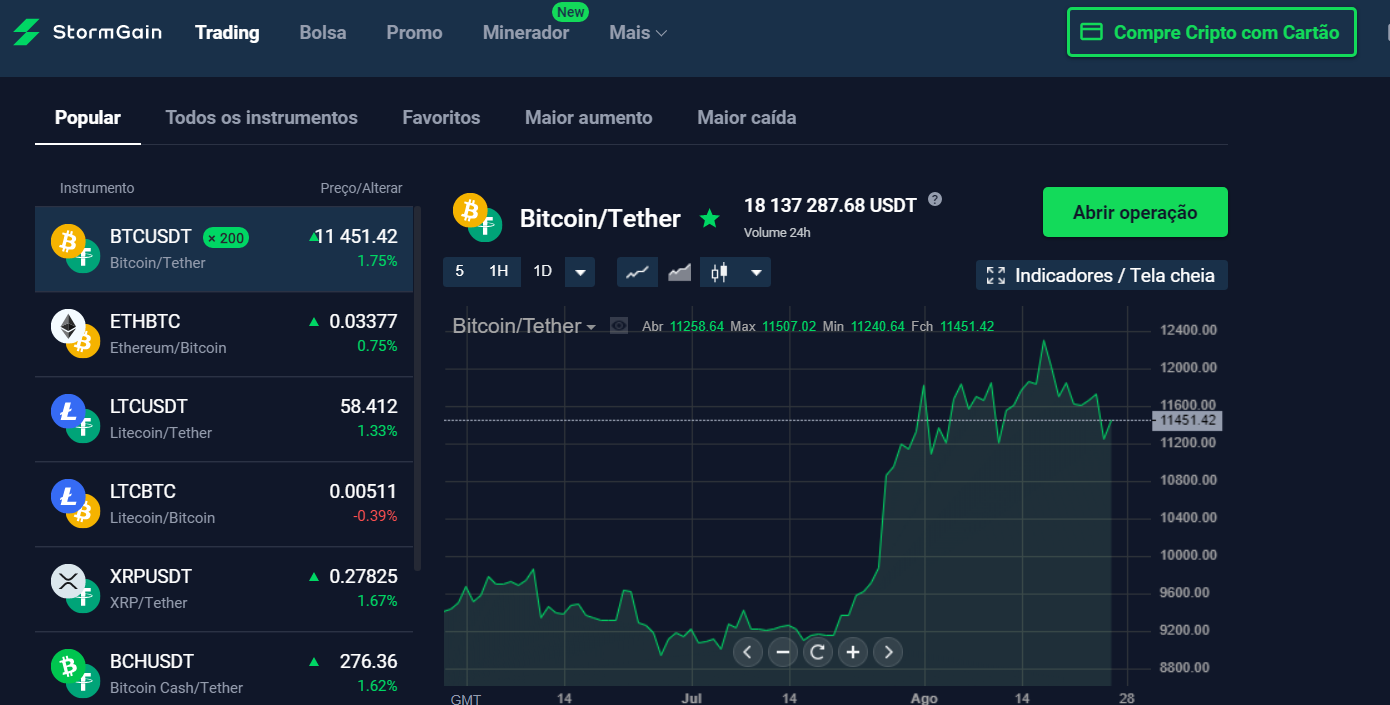This screenshot has height=705, width=1390.
Task: Shift chart right with forward arrow icon
Action: point(888,652)
